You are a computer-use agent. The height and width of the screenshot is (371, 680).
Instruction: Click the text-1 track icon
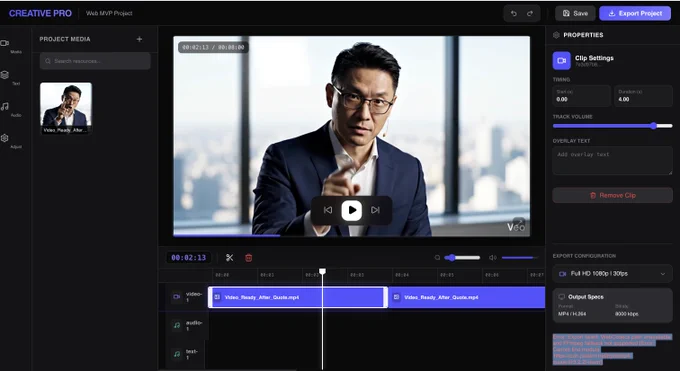coord(177,354)
